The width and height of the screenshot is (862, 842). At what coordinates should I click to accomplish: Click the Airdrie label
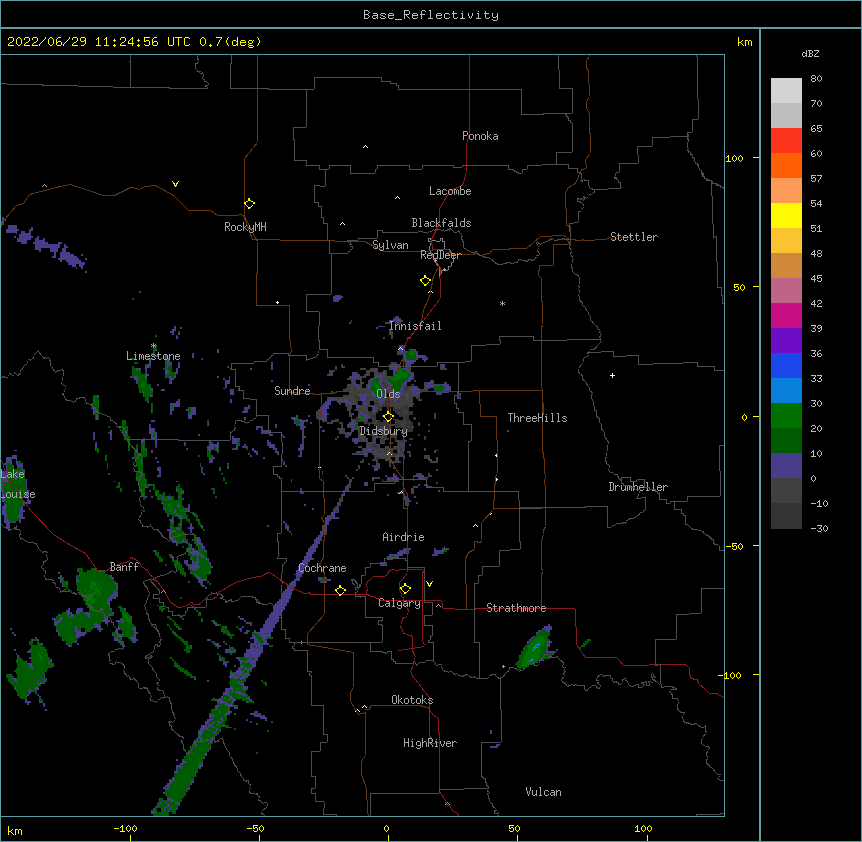point(403,537)
